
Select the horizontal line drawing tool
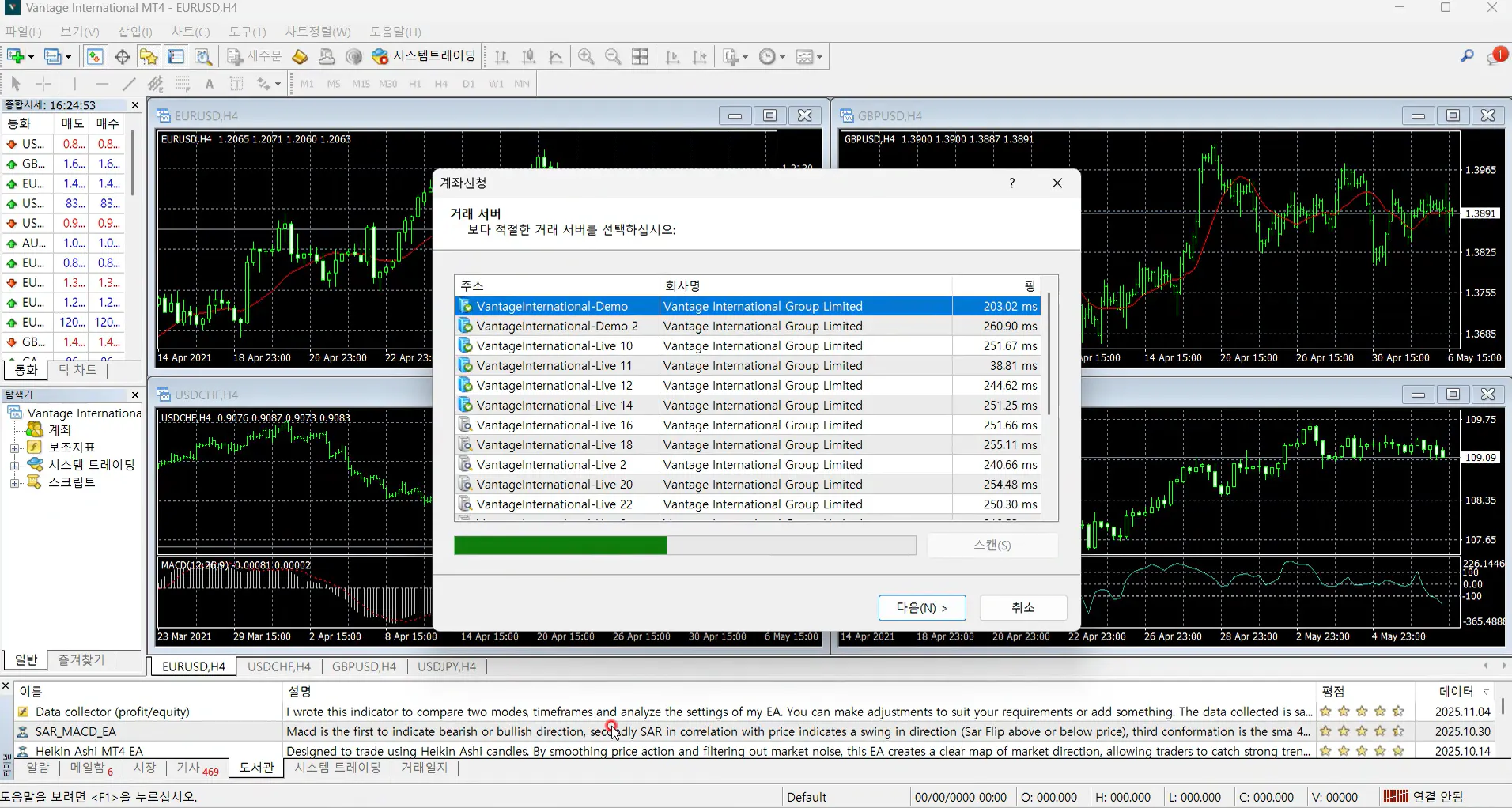click(102, 84)
